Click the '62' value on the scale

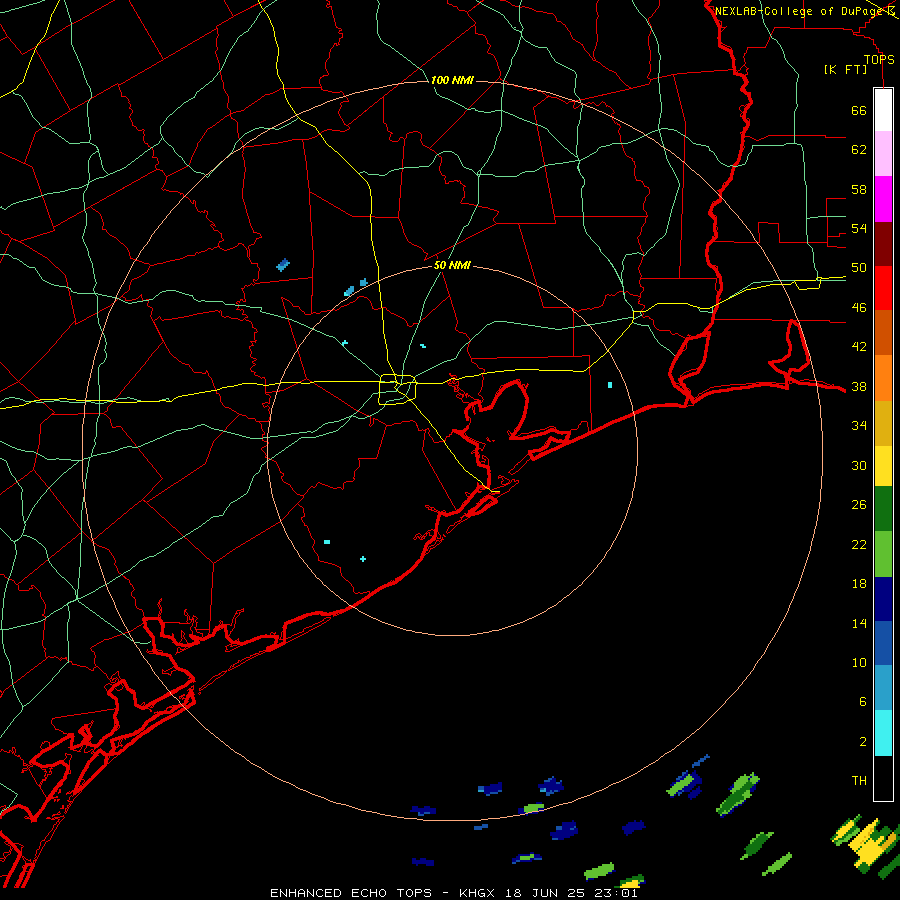[x=859, y=149]
